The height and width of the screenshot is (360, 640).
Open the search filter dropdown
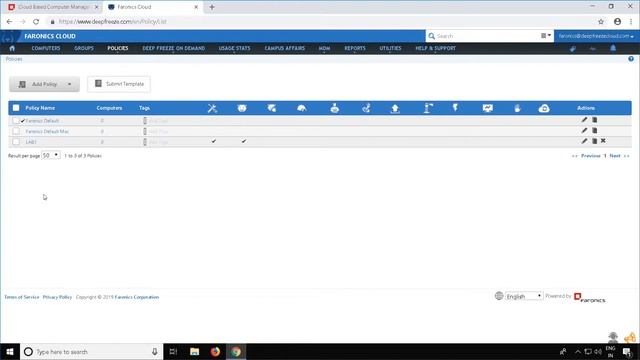point(546,36)
